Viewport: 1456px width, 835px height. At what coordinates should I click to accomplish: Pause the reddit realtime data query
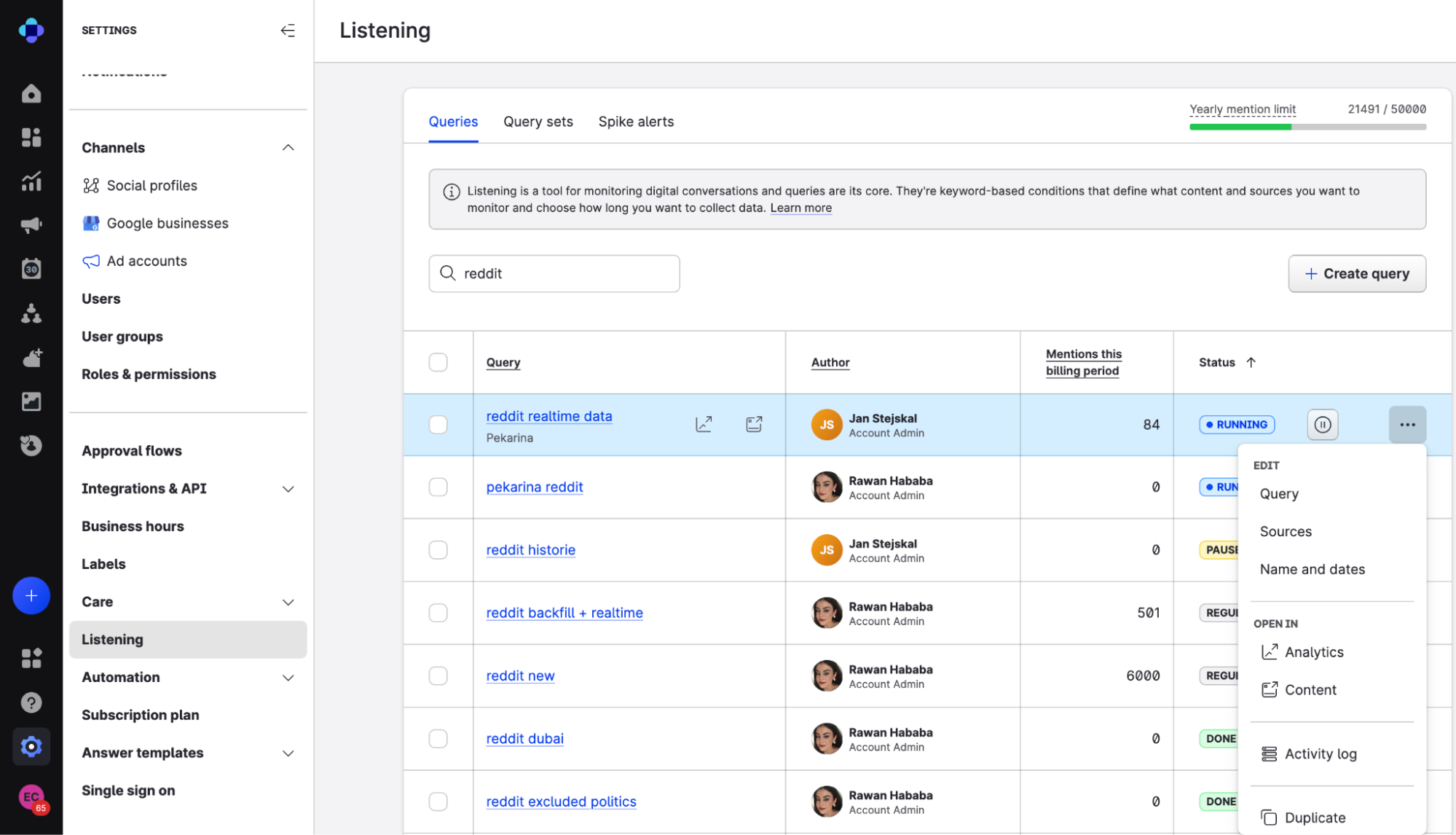point(1322,425)
